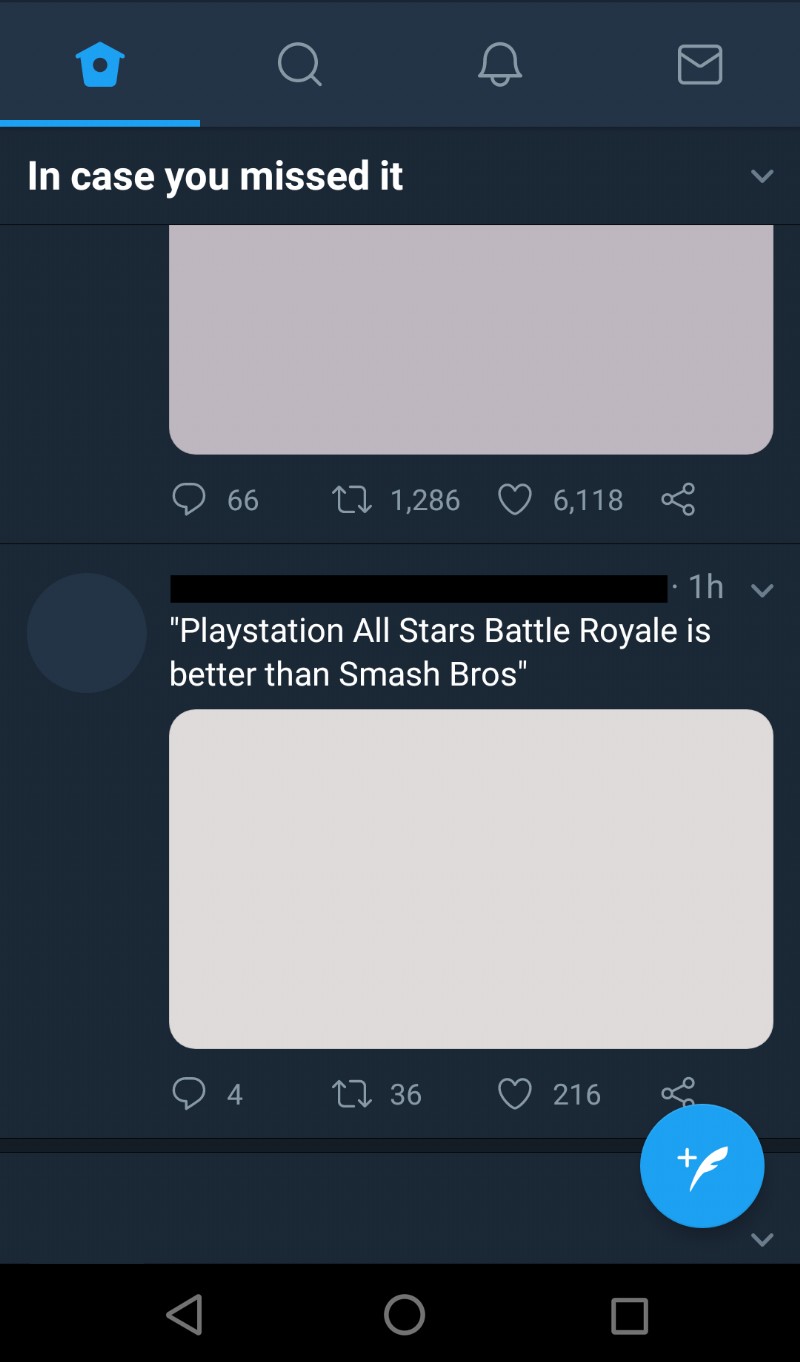Compose a new tweet
800x1362 pixels.
click(702, 1166)
